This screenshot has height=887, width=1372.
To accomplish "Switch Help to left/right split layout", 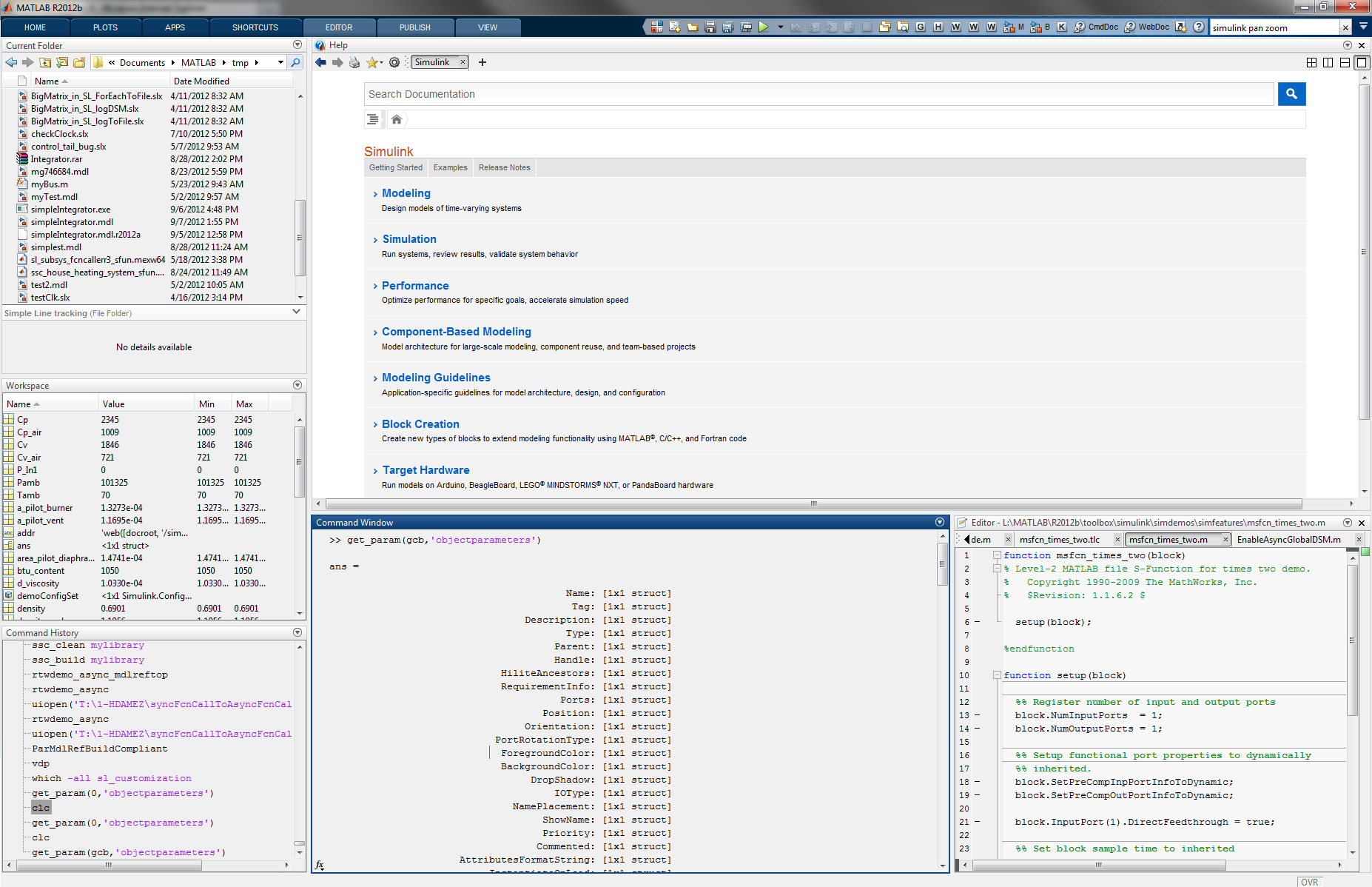I will [x=1328, y=63].
